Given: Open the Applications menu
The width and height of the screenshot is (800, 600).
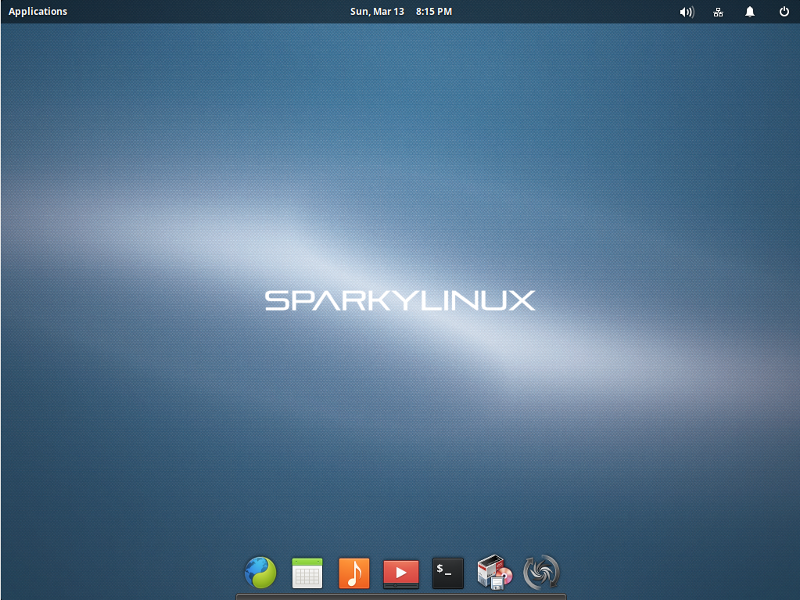Looking at the screenshot, I should coord(38,11).
